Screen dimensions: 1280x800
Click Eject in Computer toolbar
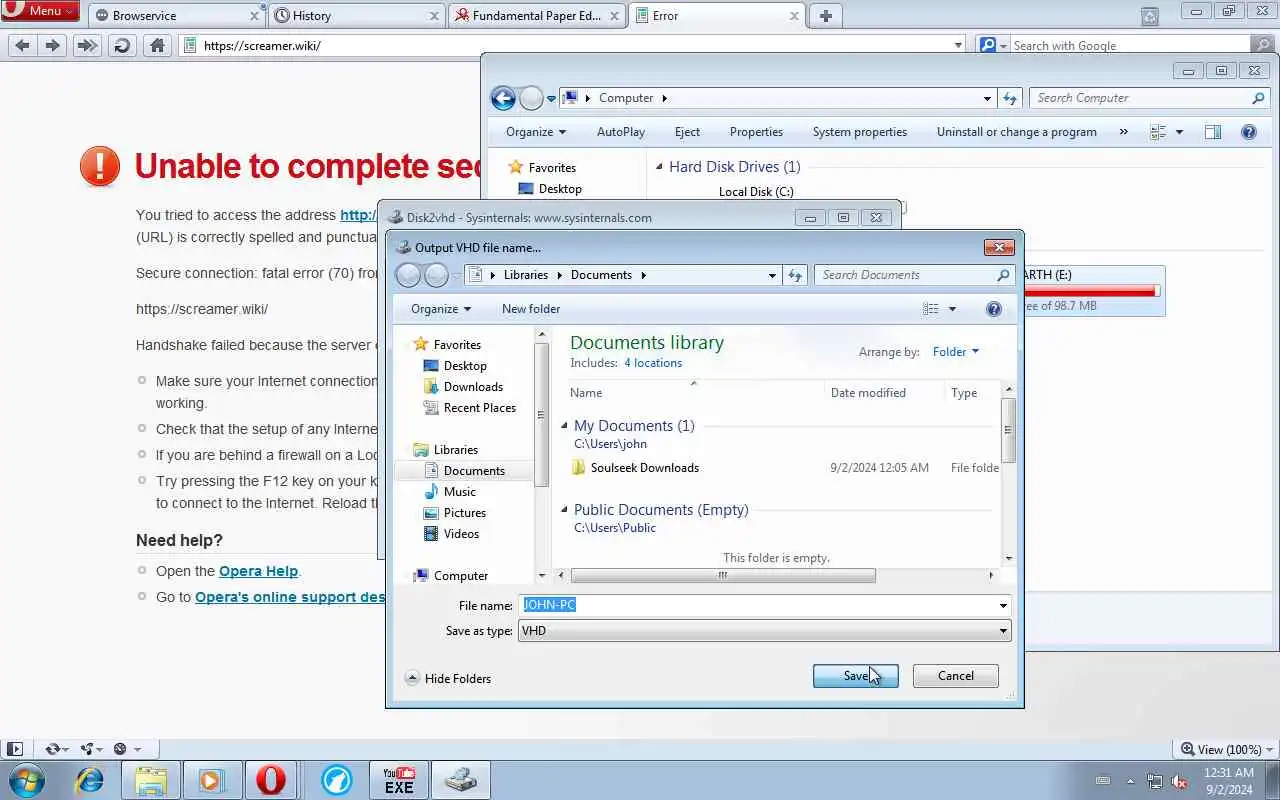point(687,132)
